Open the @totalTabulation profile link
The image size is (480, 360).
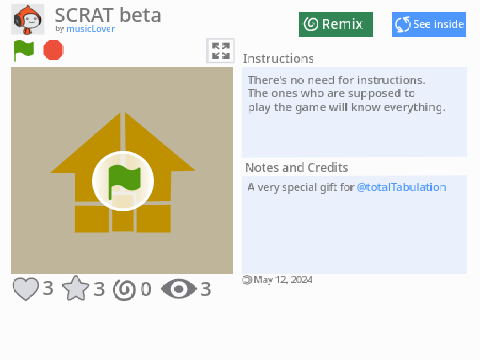click(401, 187)
